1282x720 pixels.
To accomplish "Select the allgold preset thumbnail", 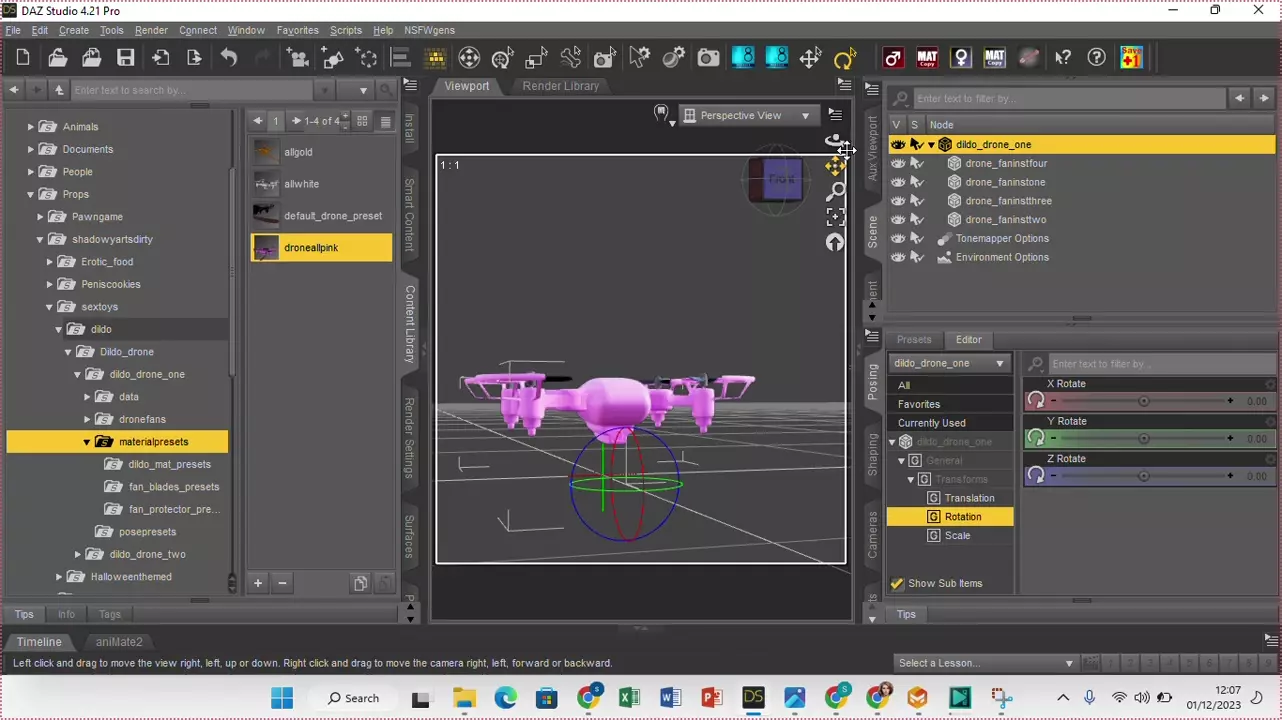I will [x=266, y=152].
